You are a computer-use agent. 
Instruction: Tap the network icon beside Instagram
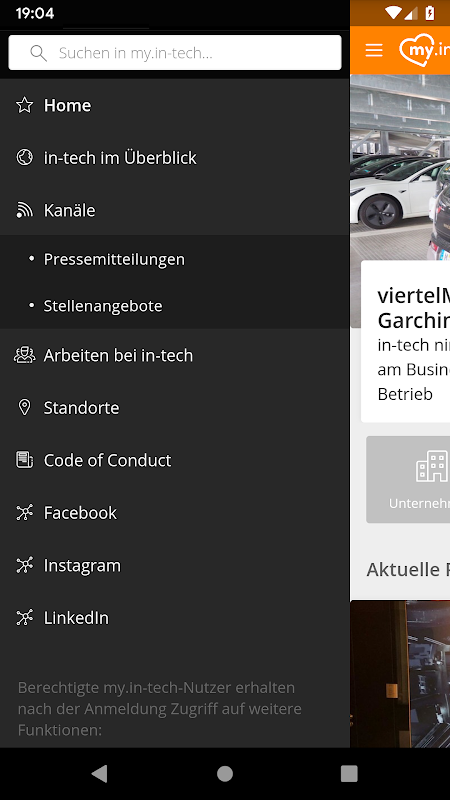tap(24, 565)
